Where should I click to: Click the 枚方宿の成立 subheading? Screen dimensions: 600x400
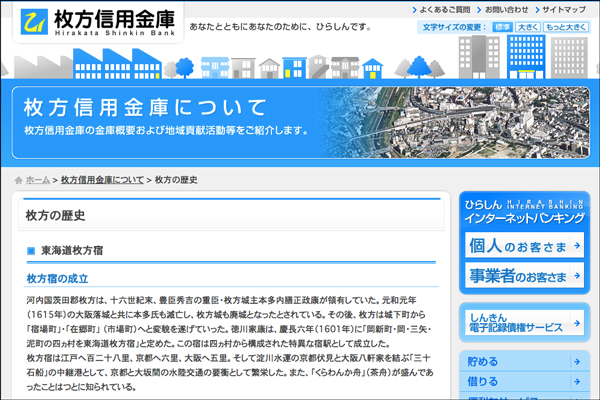57,279
